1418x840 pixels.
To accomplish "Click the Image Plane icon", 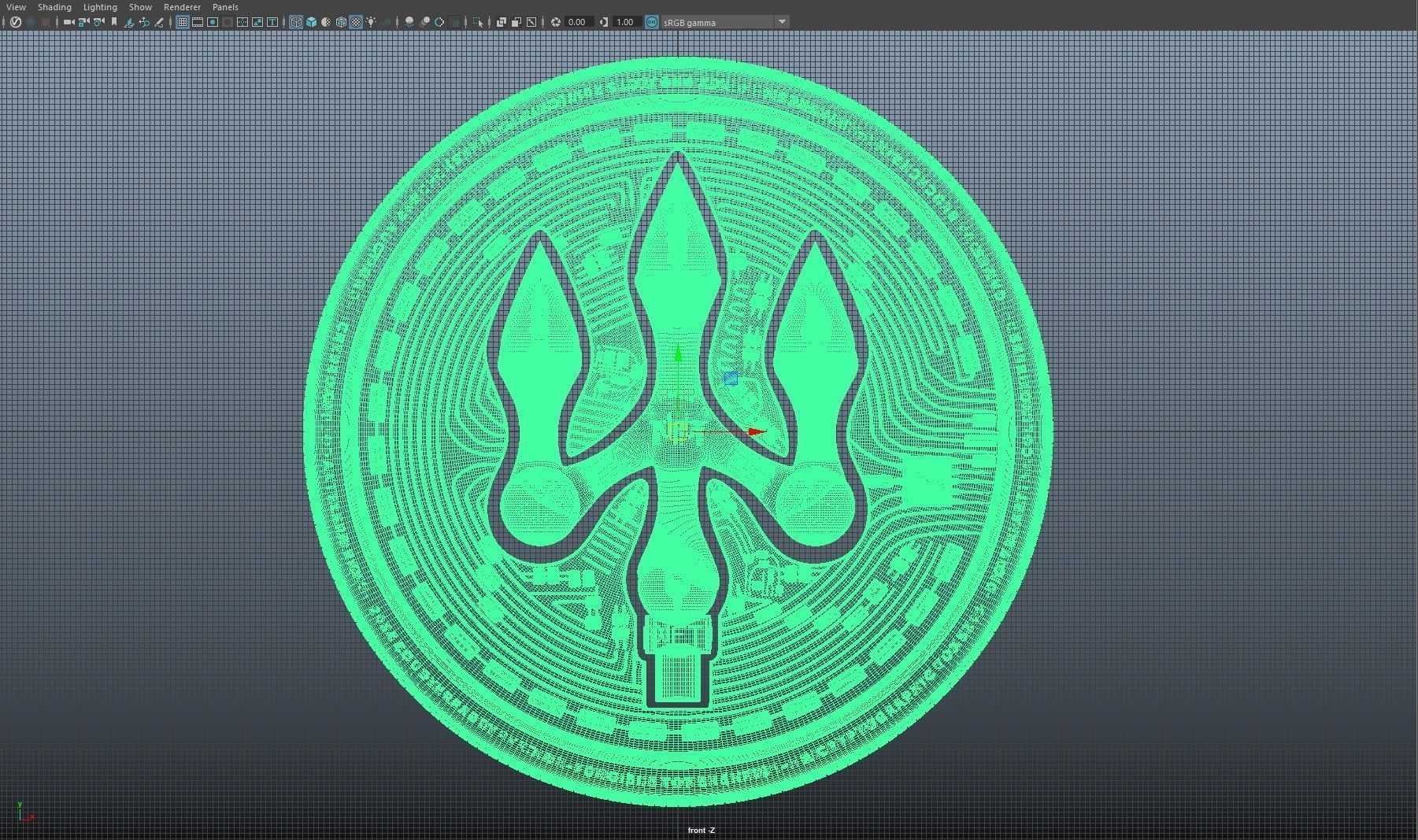I will coord(129,22).
